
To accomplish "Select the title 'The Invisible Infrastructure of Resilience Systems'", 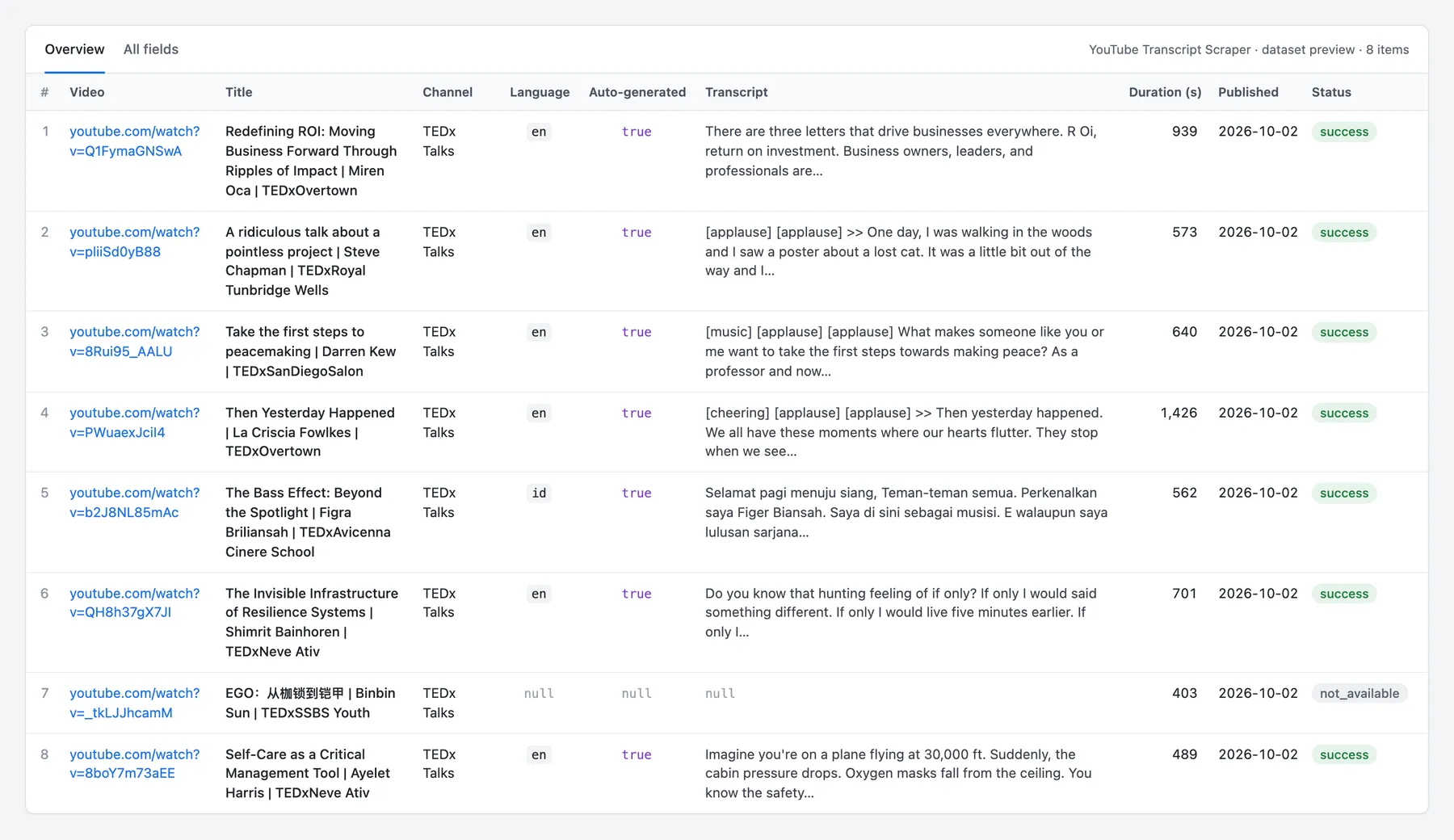I will click(x=312, y=622).
